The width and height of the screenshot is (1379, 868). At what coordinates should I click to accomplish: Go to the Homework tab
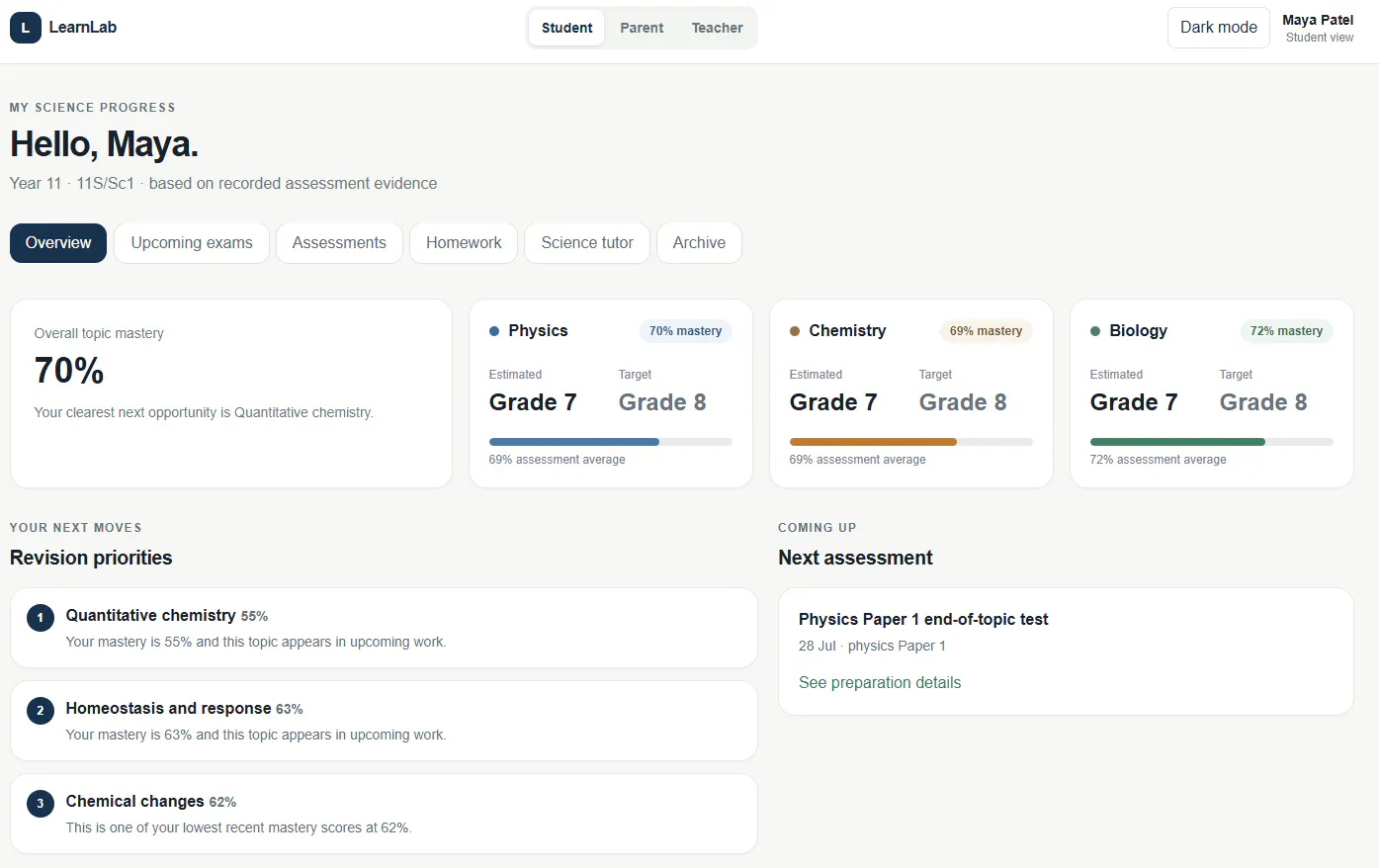pos(464,243)
